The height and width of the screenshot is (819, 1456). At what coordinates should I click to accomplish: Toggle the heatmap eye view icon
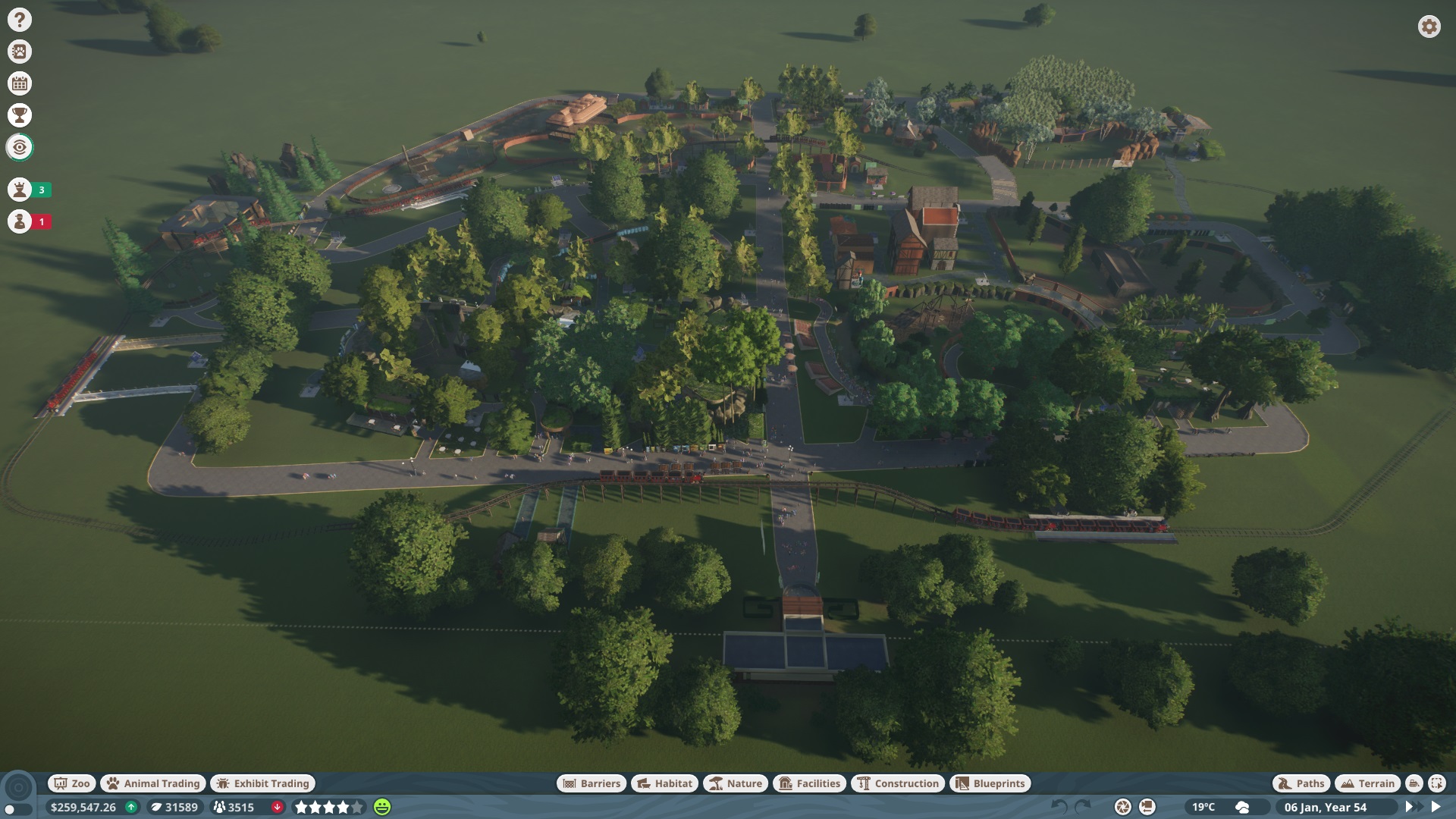[20, 147]
